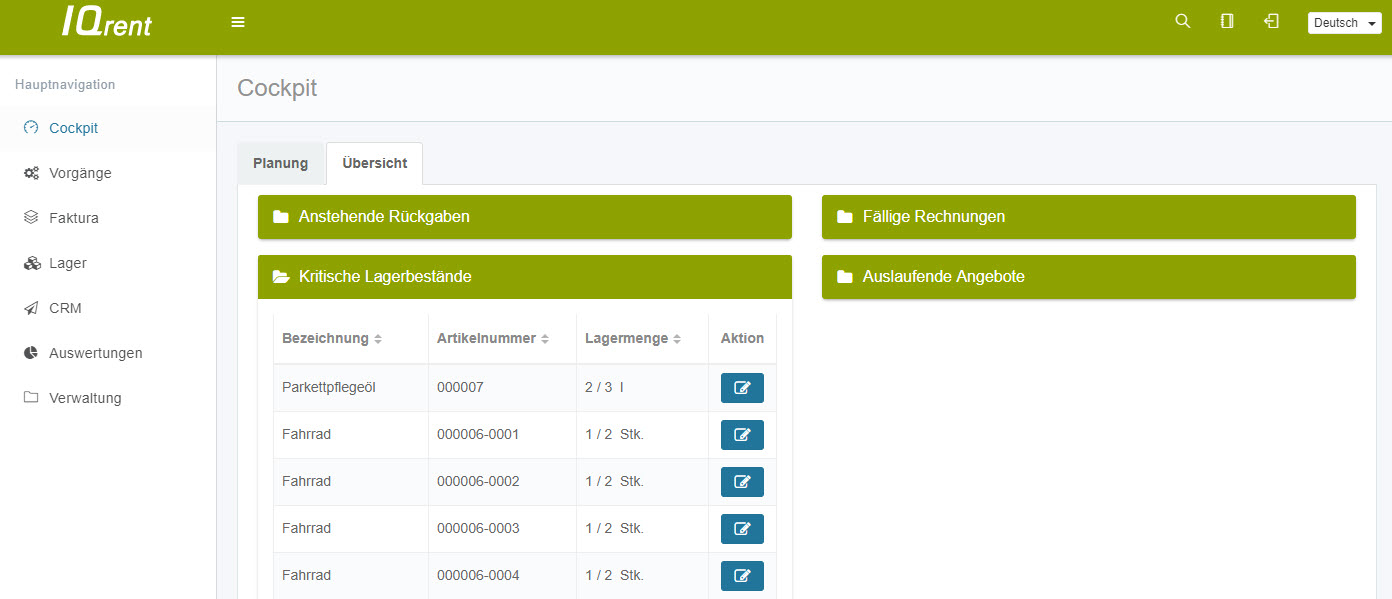Collapse the Kritische Lagerbestände panel
Viewport: 1392px width, 599px height.
pyautogui.click(x=524, y=277)
